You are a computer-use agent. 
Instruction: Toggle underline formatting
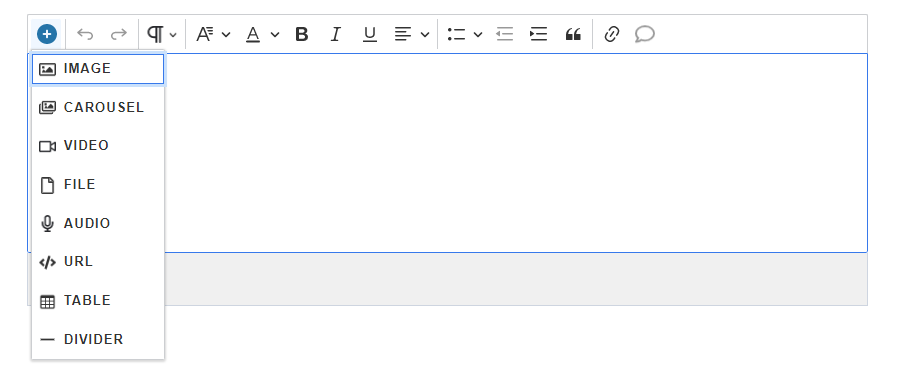370,34
